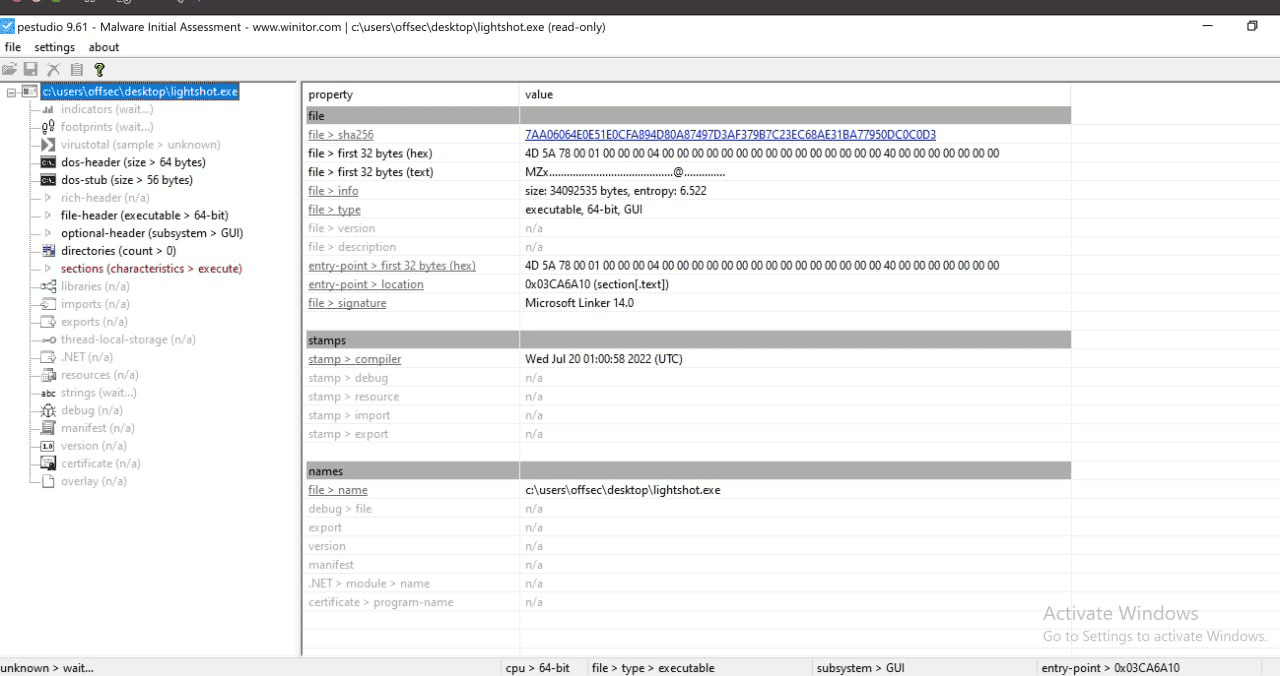This screenshot has width=1280, height=676.
Task: Click the virustotal arrow icon in the tree
Action: (47, 144)
